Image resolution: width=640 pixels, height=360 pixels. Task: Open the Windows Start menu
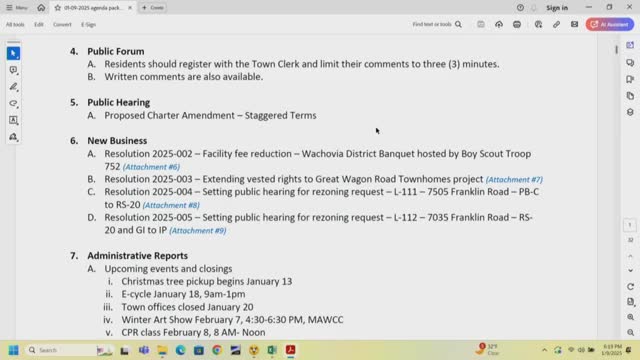pyautogui.click(x=13, y=350)
